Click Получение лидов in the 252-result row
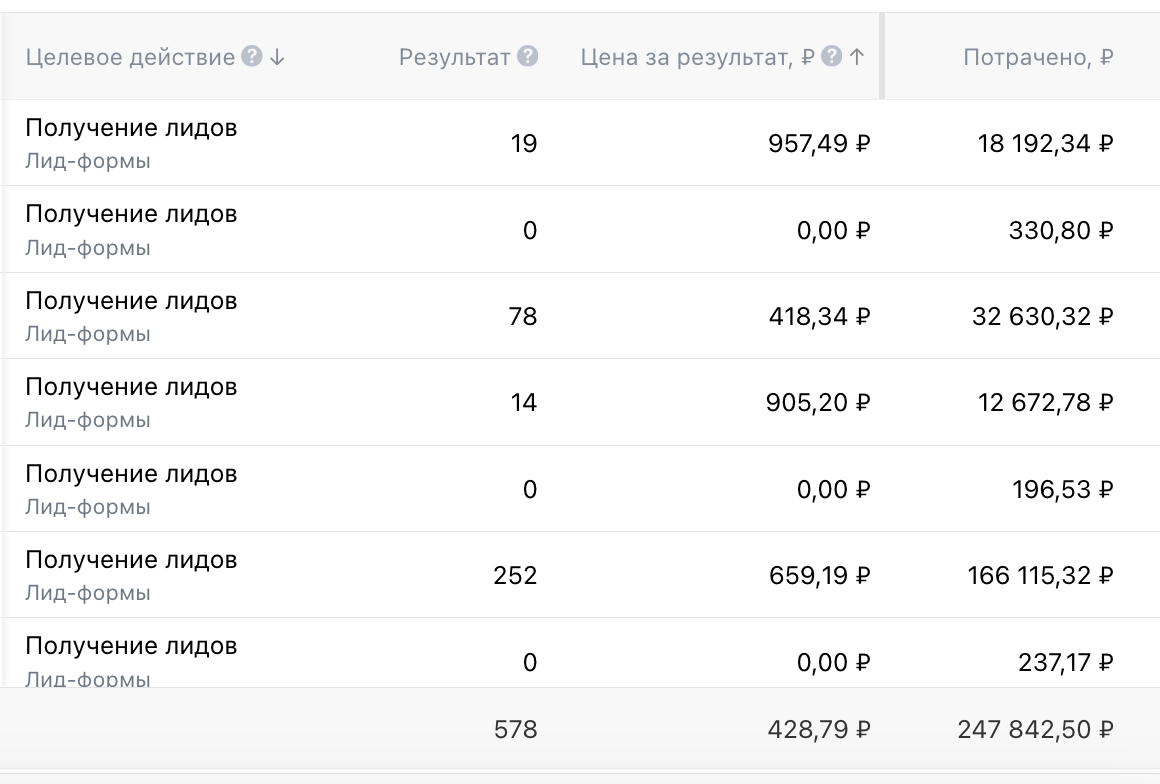The image size is (1160, 784). (131, 560)
